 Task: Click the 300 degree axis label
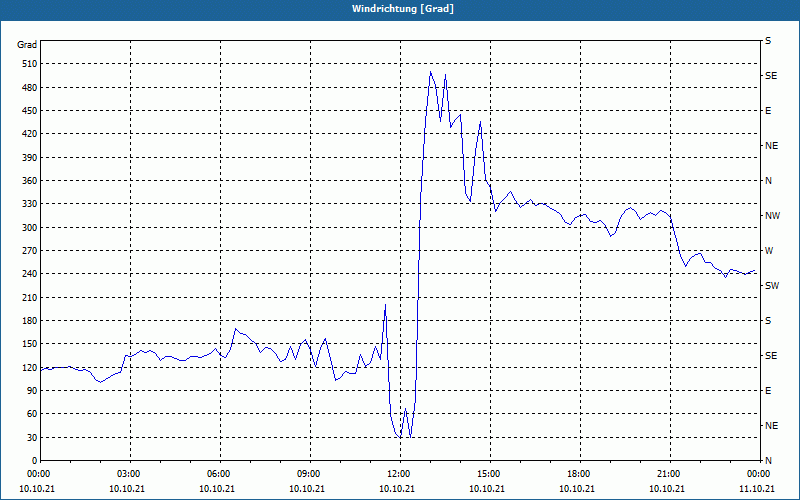(x=30, y=227)
